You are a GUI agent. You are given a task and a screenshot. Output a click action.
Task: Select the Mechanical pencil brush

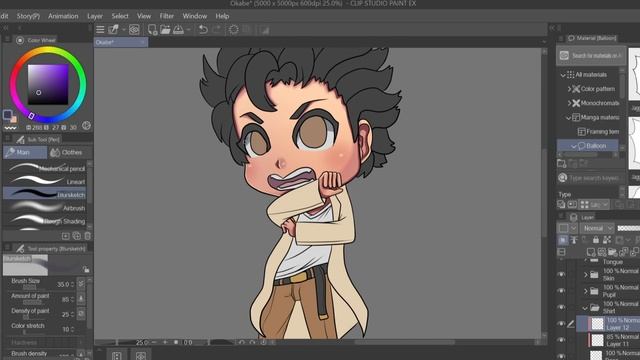pyautogui.click(x=45, y=168)
